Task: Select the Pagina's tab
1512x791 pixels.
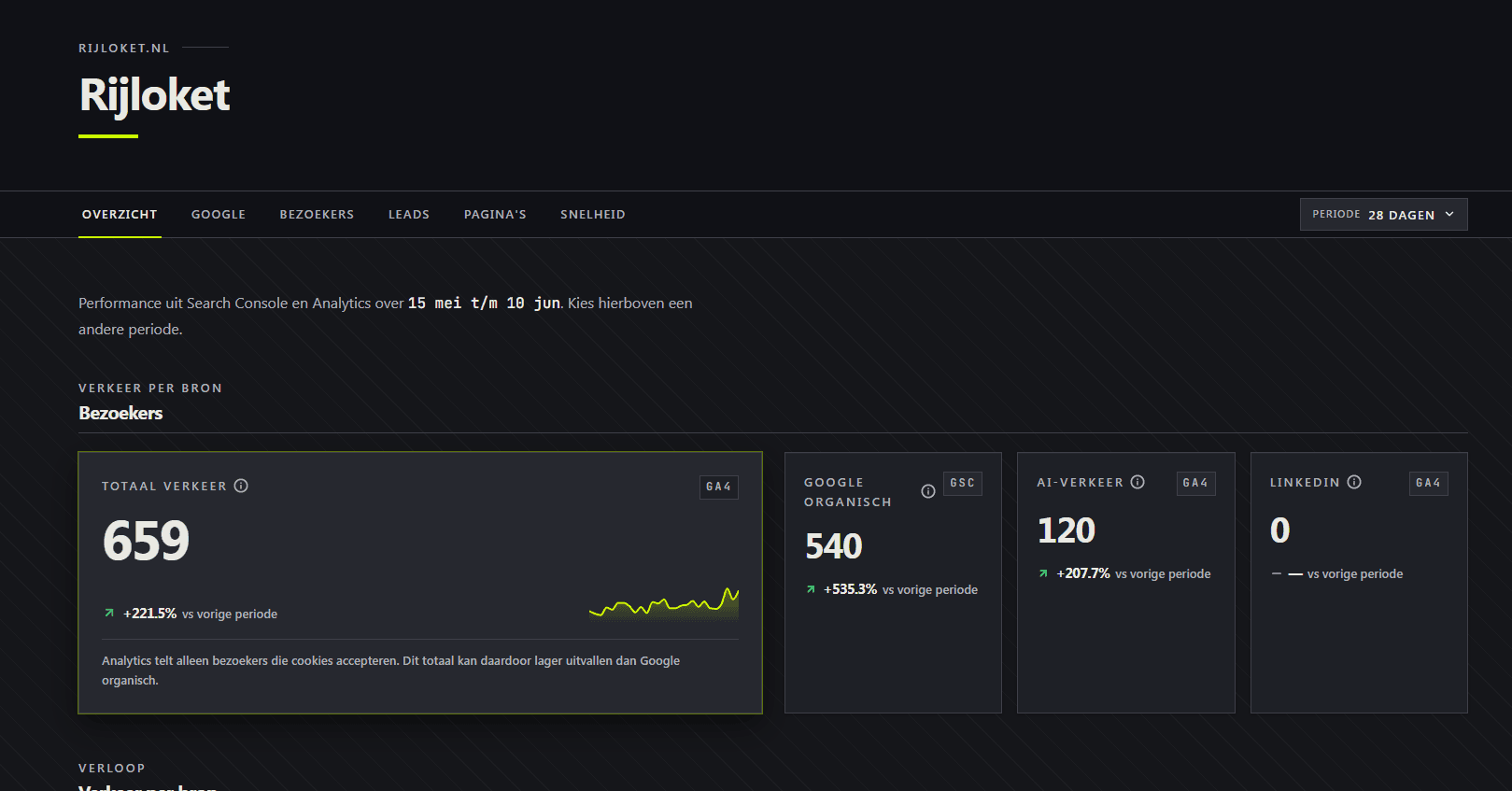Action: pyautogui.click(x=495, y=214)
